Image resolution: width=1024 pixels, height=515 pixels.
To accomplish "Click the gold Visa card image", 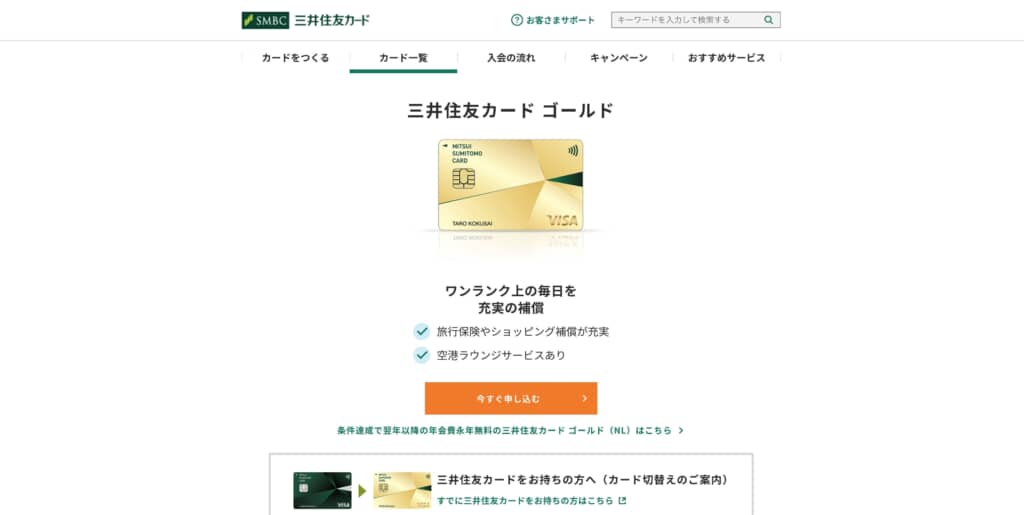I will pyautogui.click(x=511, y=185).
